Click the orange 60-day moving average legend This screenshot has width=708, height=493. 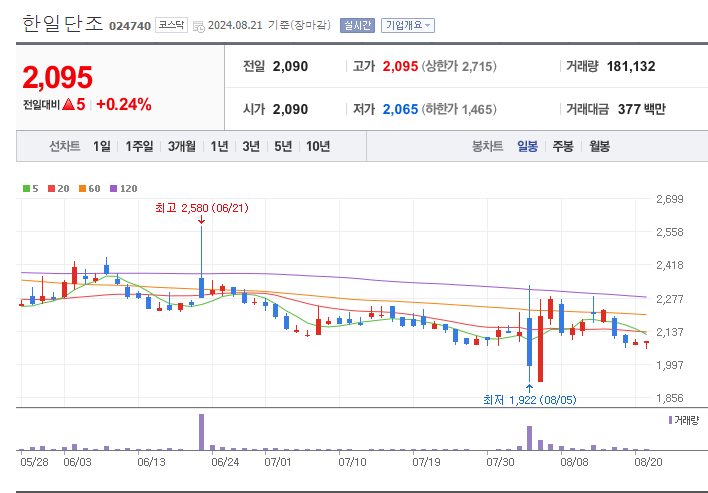pyautogui.click(x=89, y=189)
